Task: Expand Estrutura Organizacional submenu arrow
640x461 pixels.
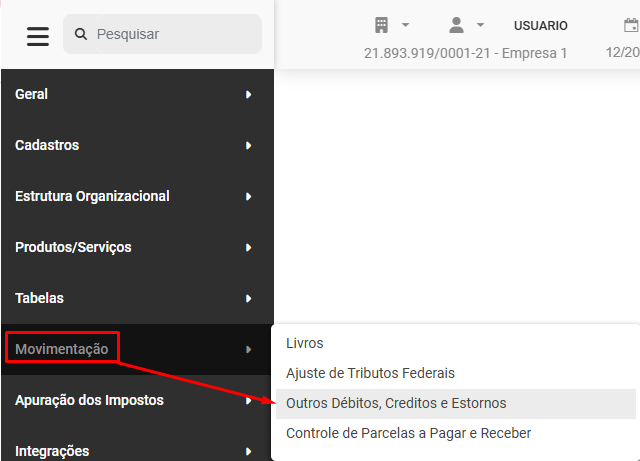Action: tap(249, 197)
